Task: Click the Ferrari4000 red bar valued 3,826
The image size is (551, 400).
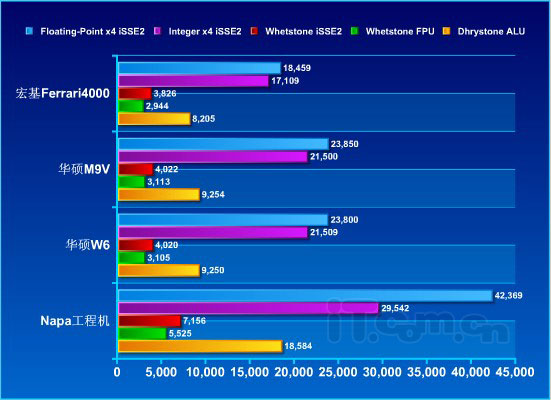Action: click(135, 93)
